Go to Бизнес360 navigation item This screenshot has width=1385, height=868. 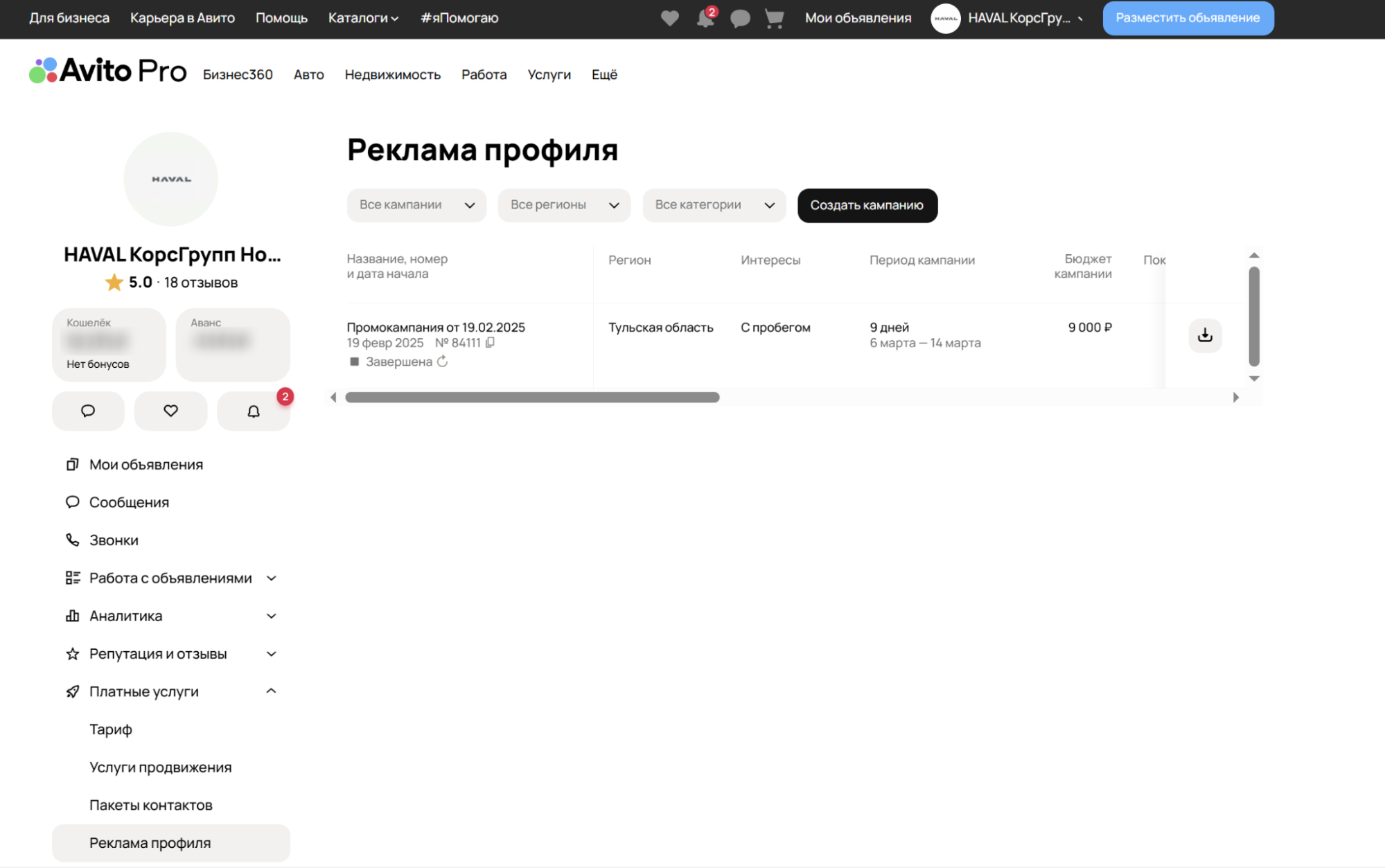point(238,75)
